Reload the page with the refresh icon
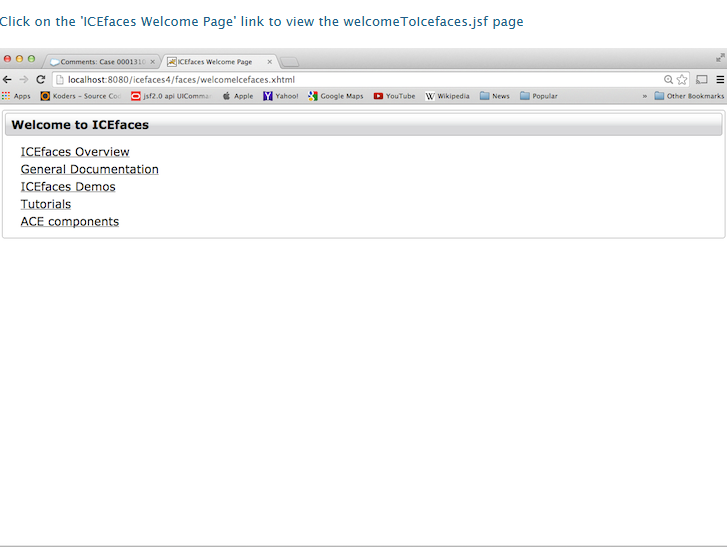This screenshot has height=547, width=727. (x=41, y=80)
